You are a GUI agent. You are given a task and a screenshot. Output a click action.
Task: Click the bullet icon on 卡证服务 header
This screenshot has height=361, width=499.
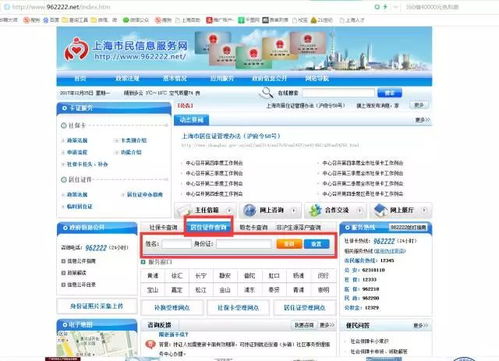64,108
